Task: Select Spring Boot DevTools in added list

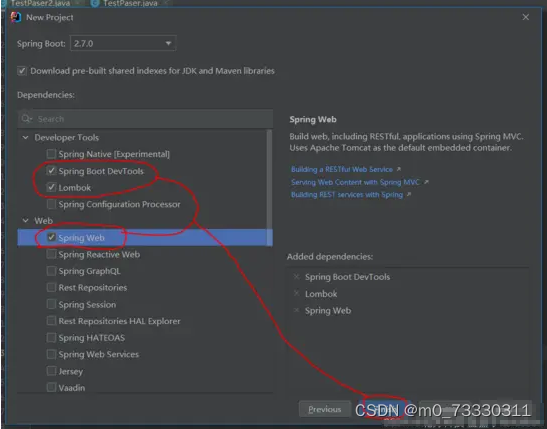Action: tap(347, 277)
